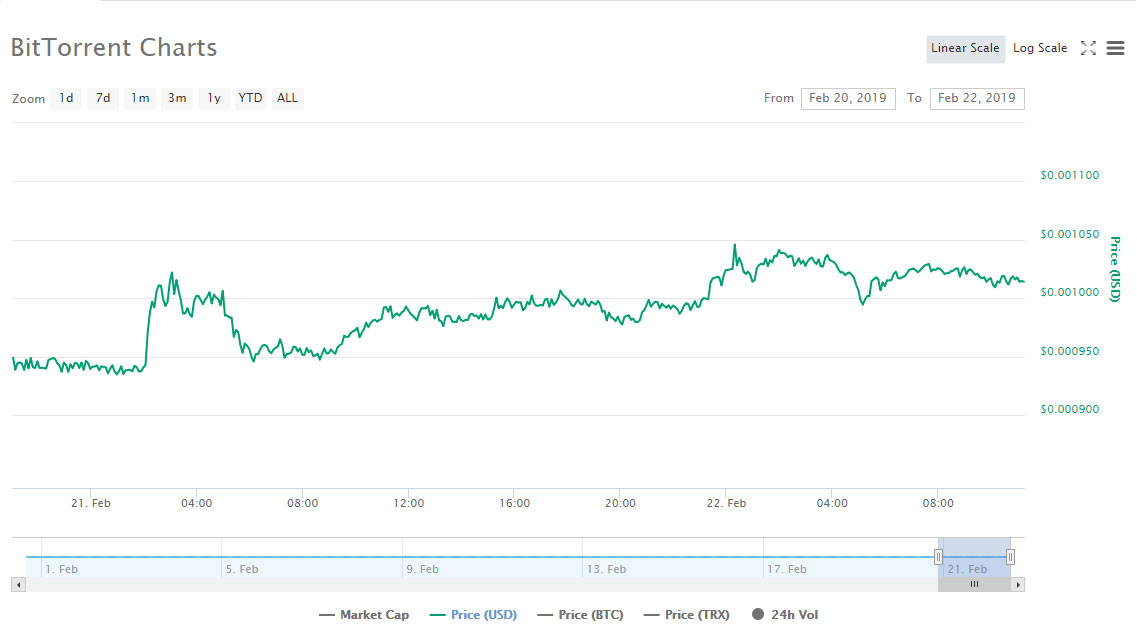Image resolution: width=1137 pixels, height=628 pixels.
Task: Toggle the 24h Vol series
Action: tap(785, 615)
